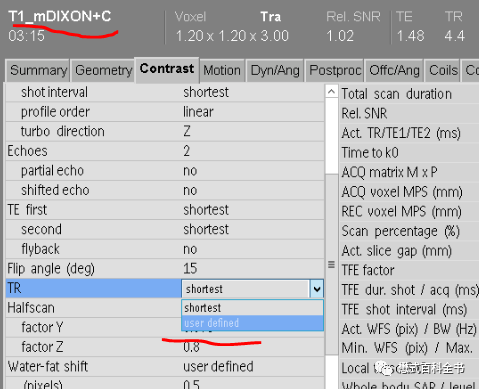
Task: Select the profile order value 'linear'
Action: click(198, 112)
